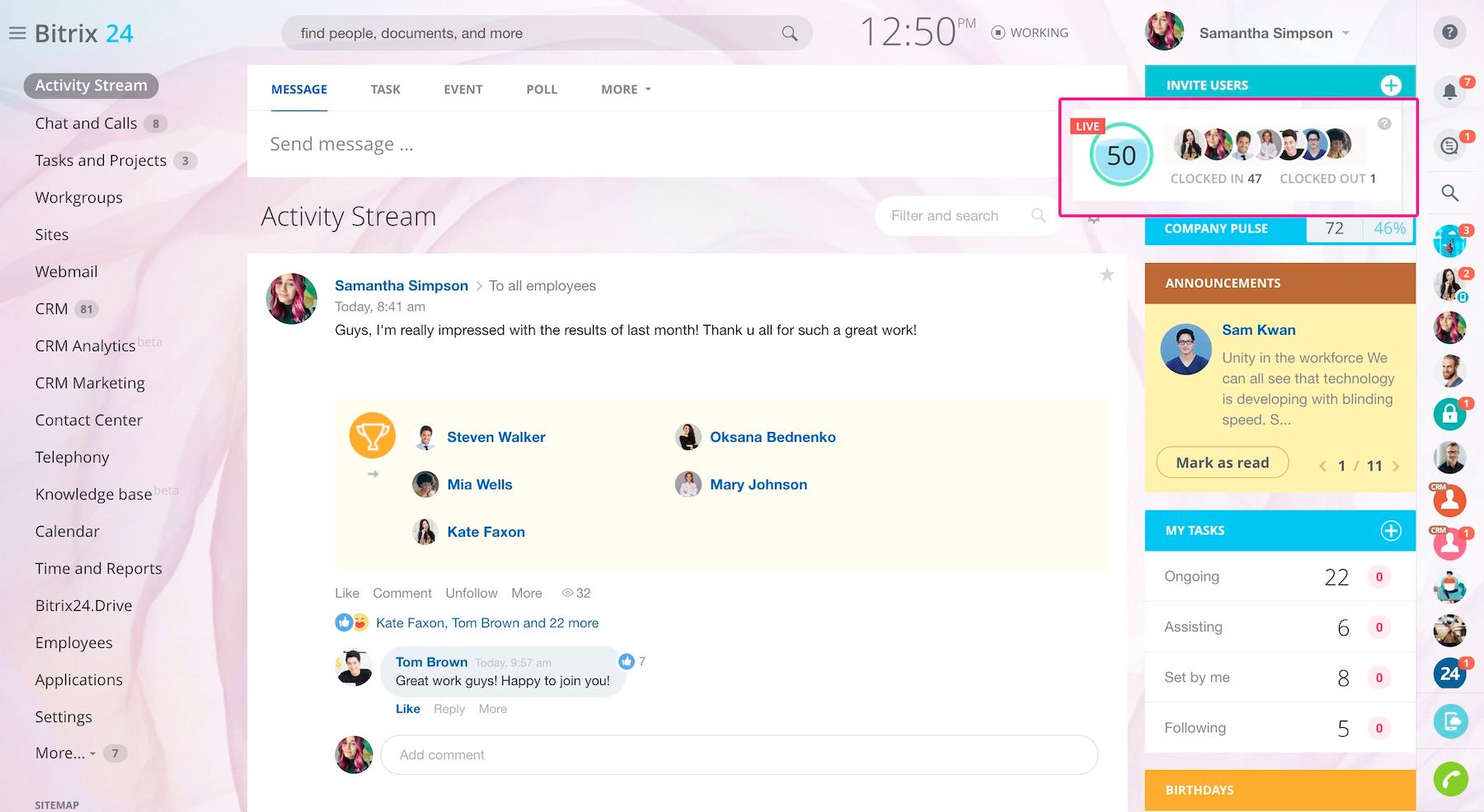Click the Send message input field

pyautogui.click(x=687, y=144)
